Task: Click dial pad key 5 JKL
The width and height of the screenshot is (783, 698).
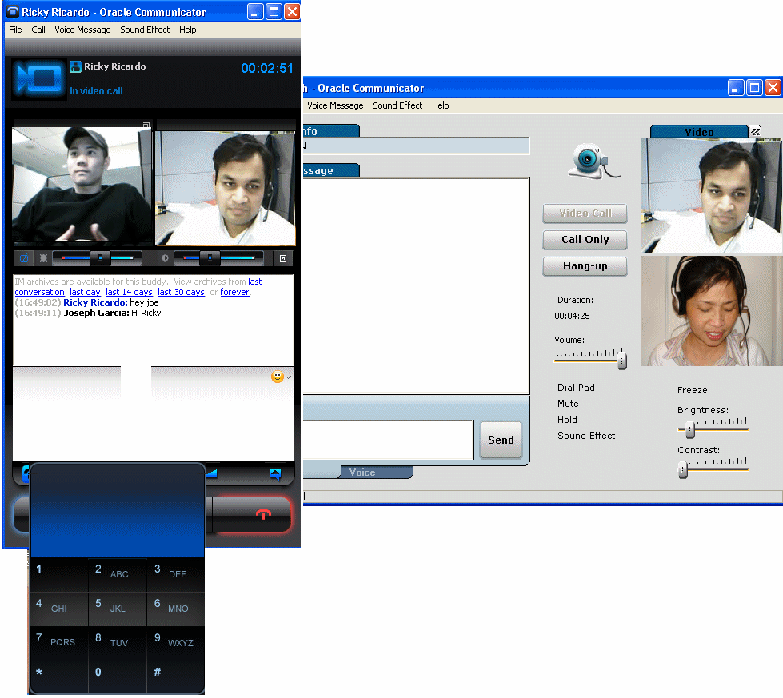Action: click(x=117, y=607)
